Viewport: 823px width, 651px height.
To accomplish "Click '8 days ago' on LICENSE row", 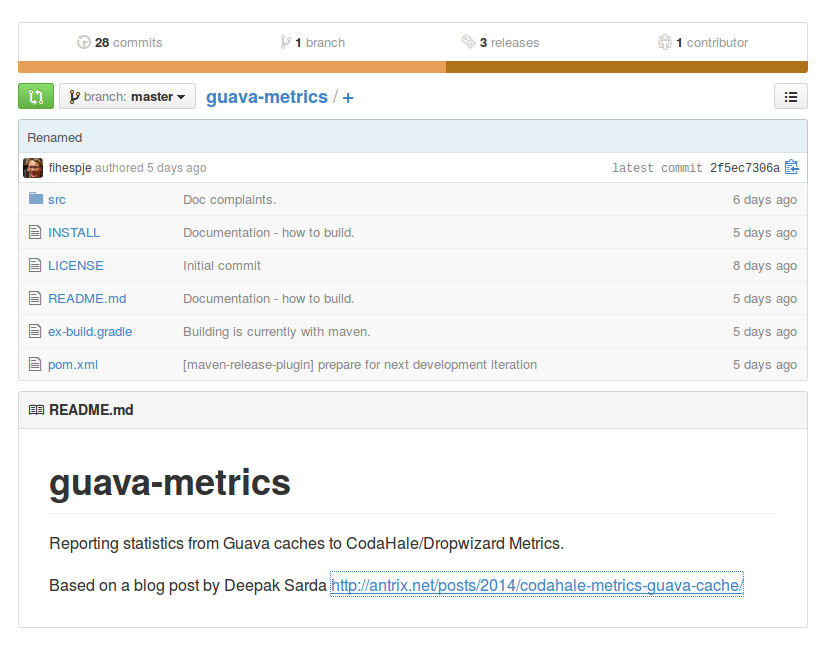I will (765, 266).
